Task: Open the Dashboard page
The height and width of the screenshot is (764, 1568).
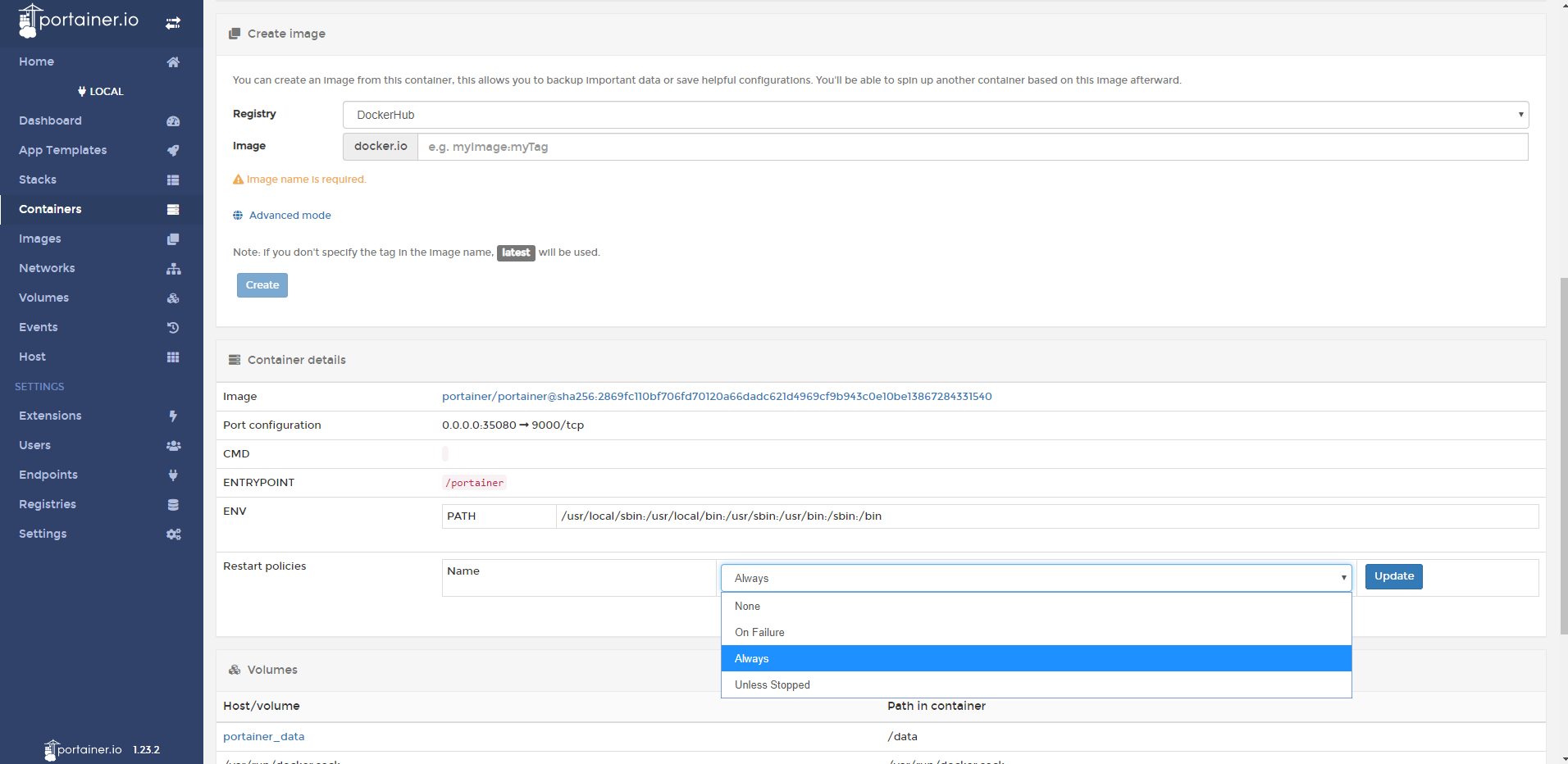Action: (50, 121)
